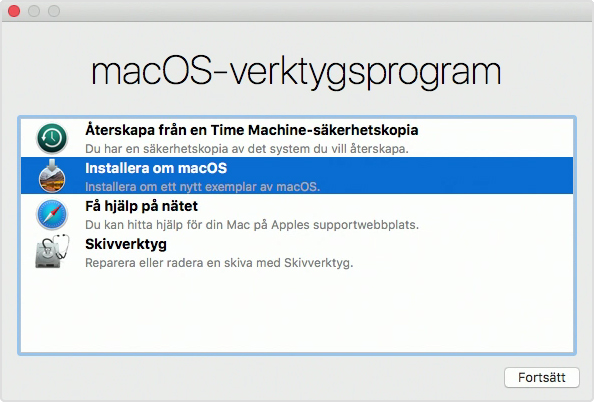594x402 pixels.
Task: Click 'Du kan hitta hjälp' description text
Action: click(x=252, y=225)
